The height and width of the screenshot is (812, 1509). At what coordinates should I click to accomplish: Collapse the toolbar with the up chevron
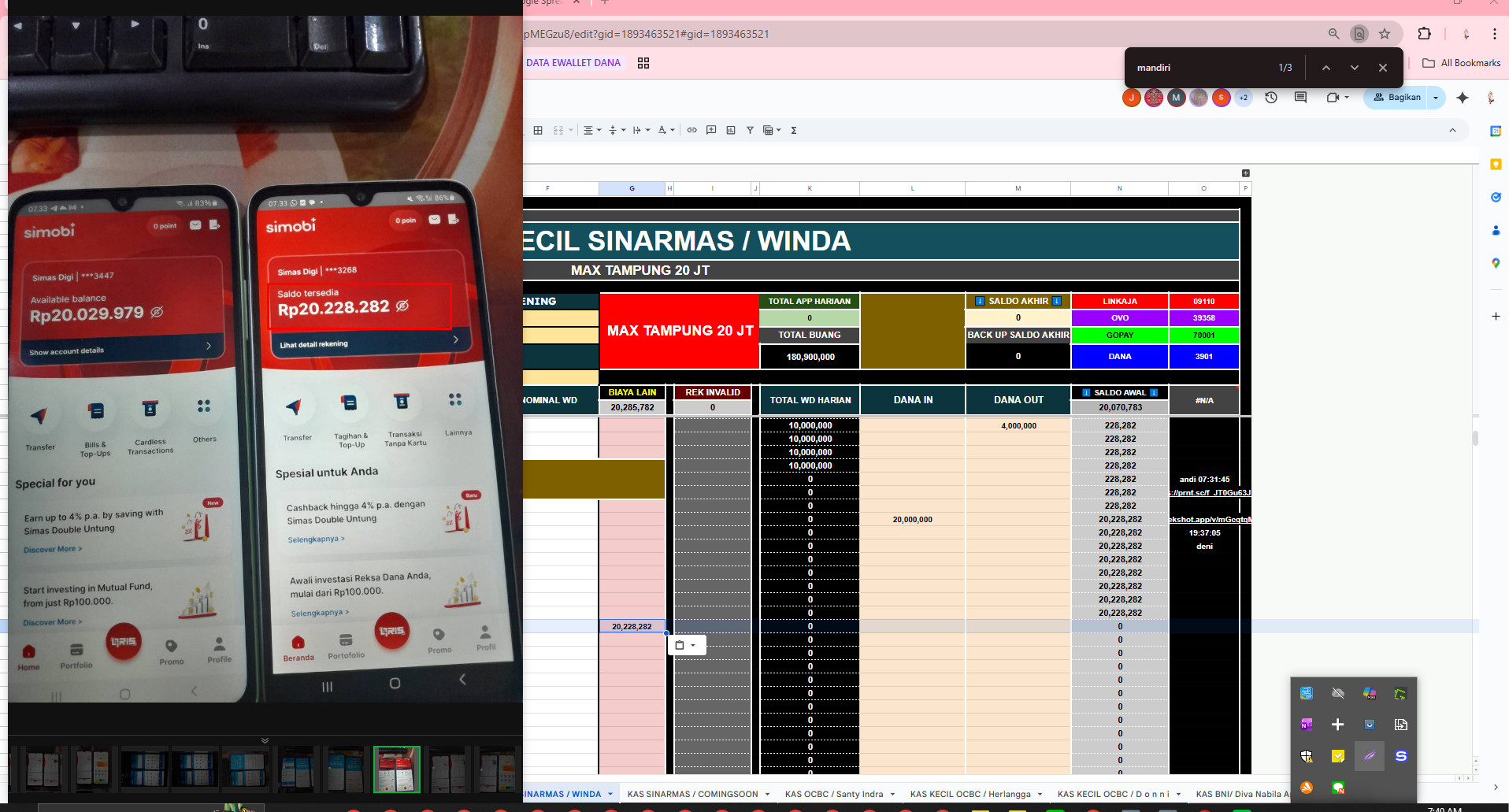pyautogui.click(x=1452, y=130)
